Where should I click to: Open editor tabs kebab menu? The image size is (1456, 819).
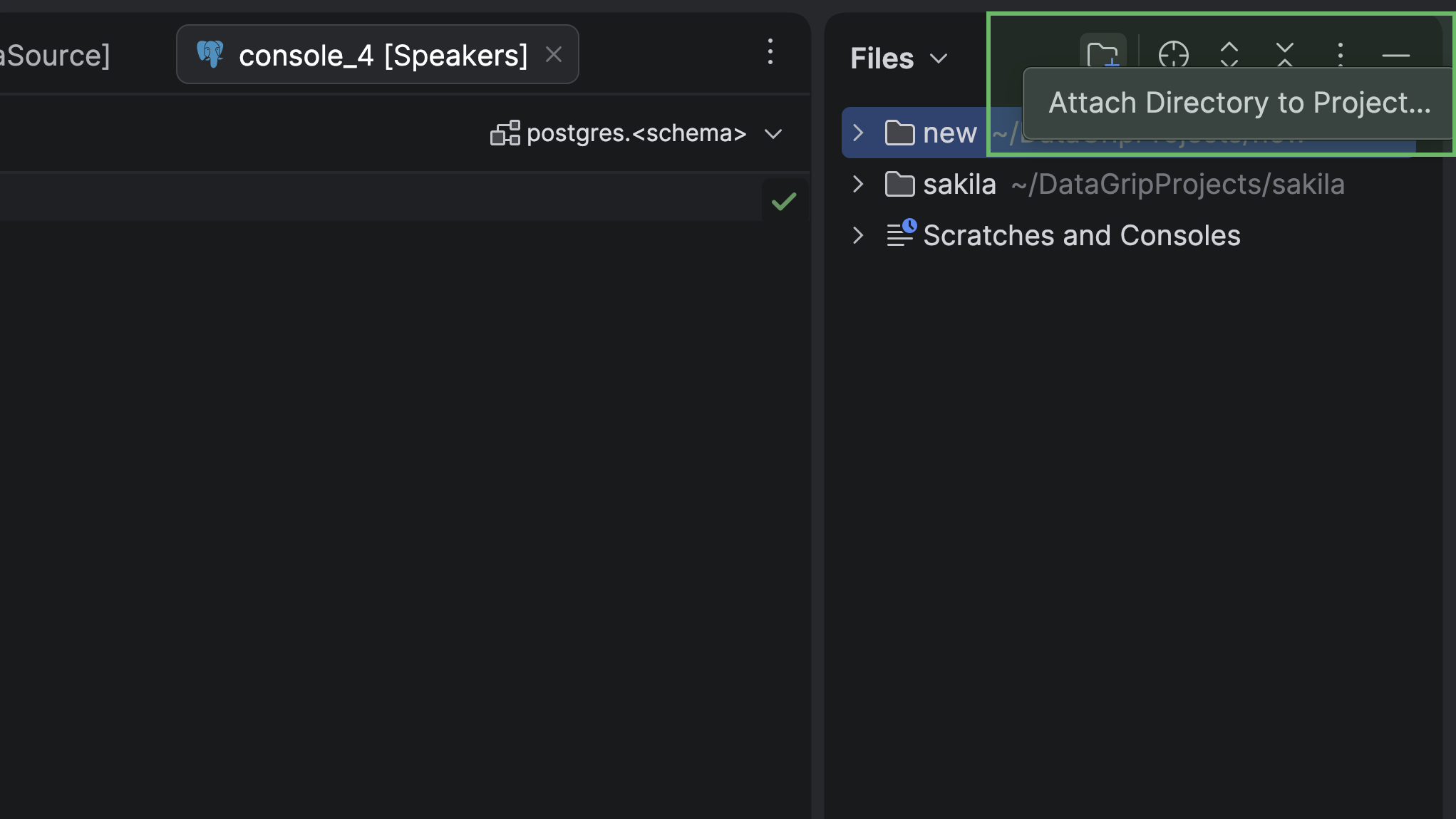point(770,52)
